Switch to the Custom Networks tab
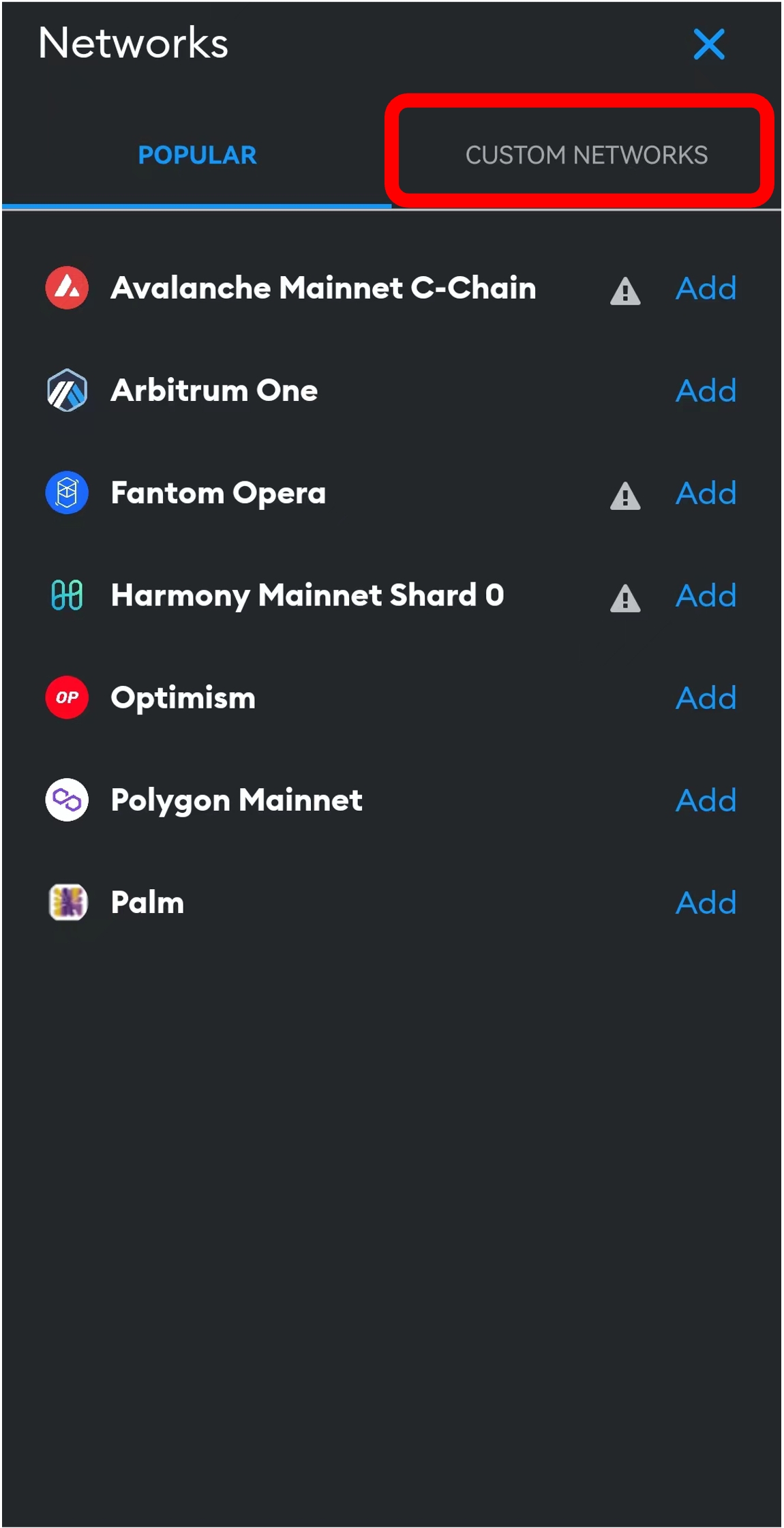Viewport: 784px width, 1528px height. point(586,155)
